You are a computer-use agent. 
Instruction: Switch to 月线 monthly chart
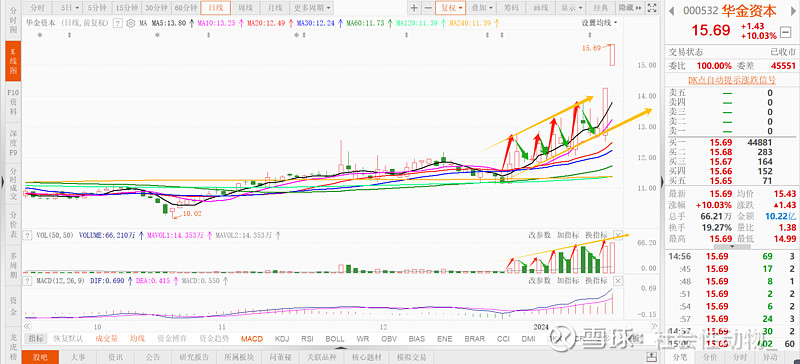pos(275,8)
